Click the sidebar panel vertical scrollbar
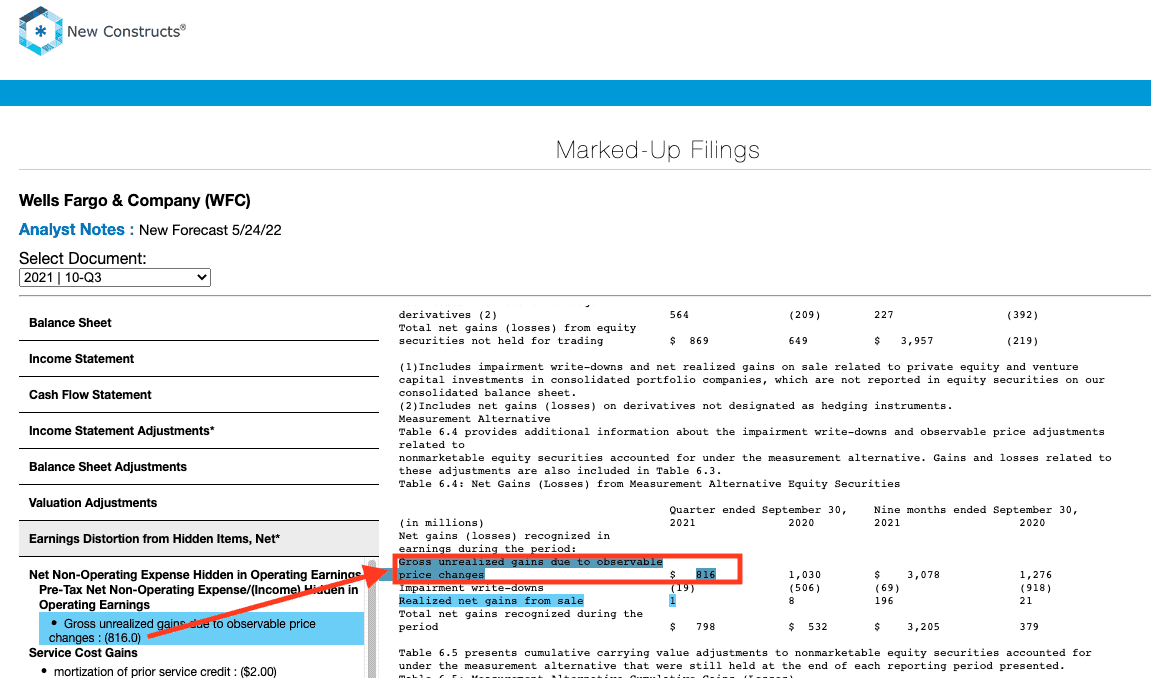1151x678 pixels. pos(372,619)
